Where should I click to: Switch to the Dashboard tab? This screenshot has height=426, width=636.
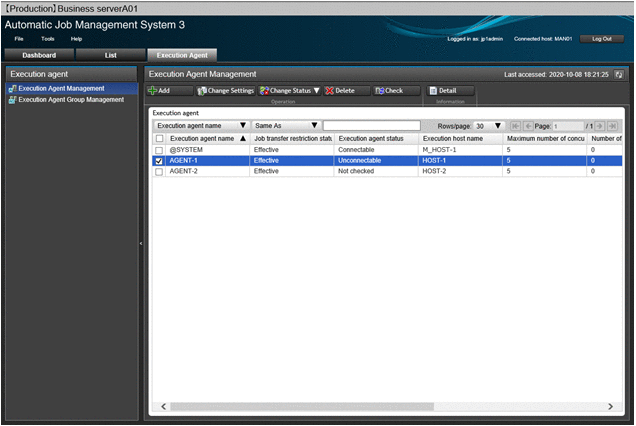pos(39,55)
